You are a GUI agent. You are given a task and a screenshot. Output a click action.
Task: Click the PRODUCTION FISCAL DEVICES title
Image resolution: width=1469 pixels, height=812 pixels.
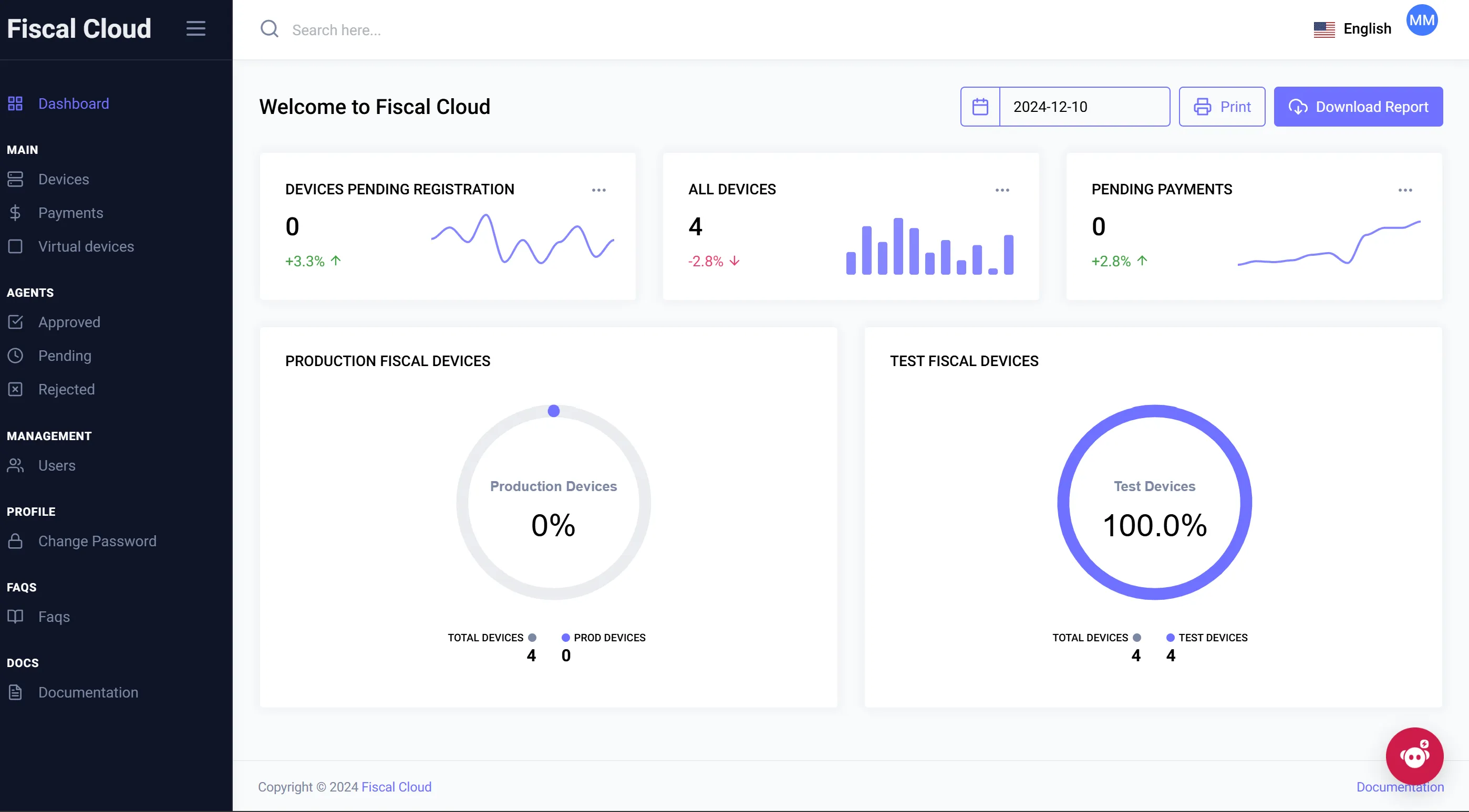388,361
